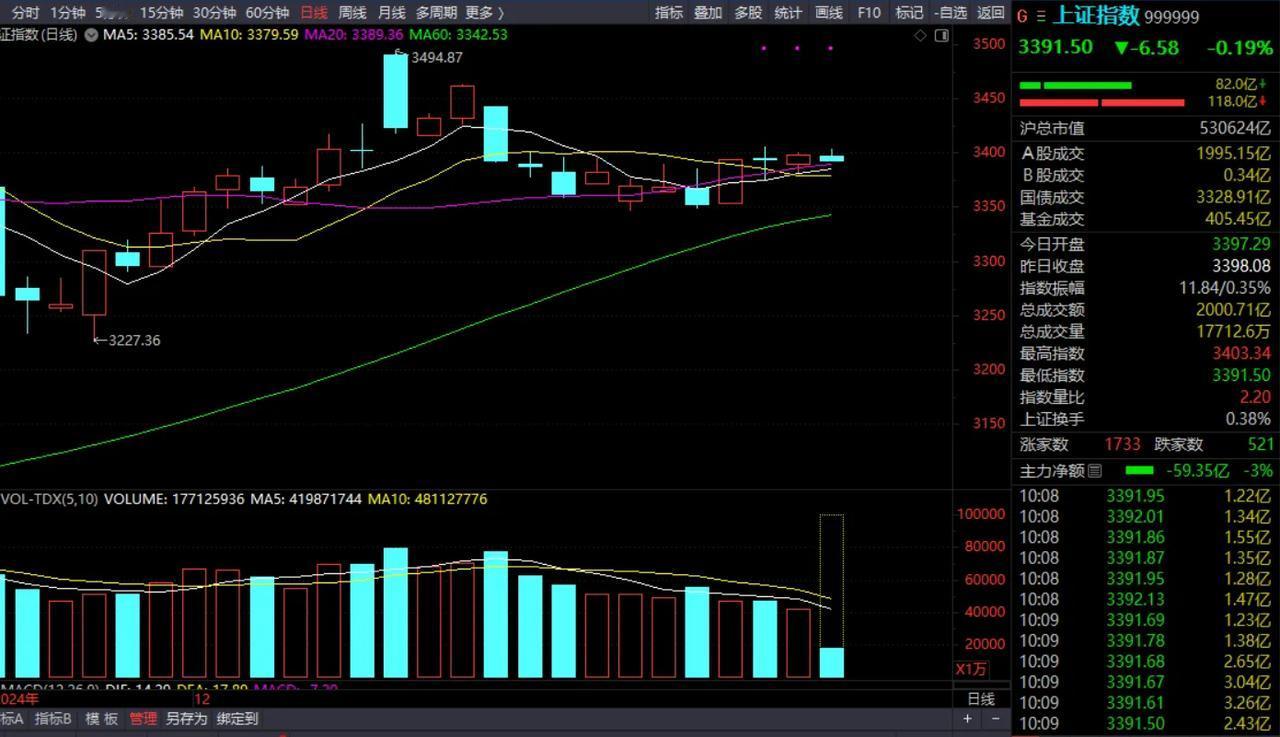Click the 3494.87 high price annotation
Screen dimensions: 1280x737
[436, 57]
